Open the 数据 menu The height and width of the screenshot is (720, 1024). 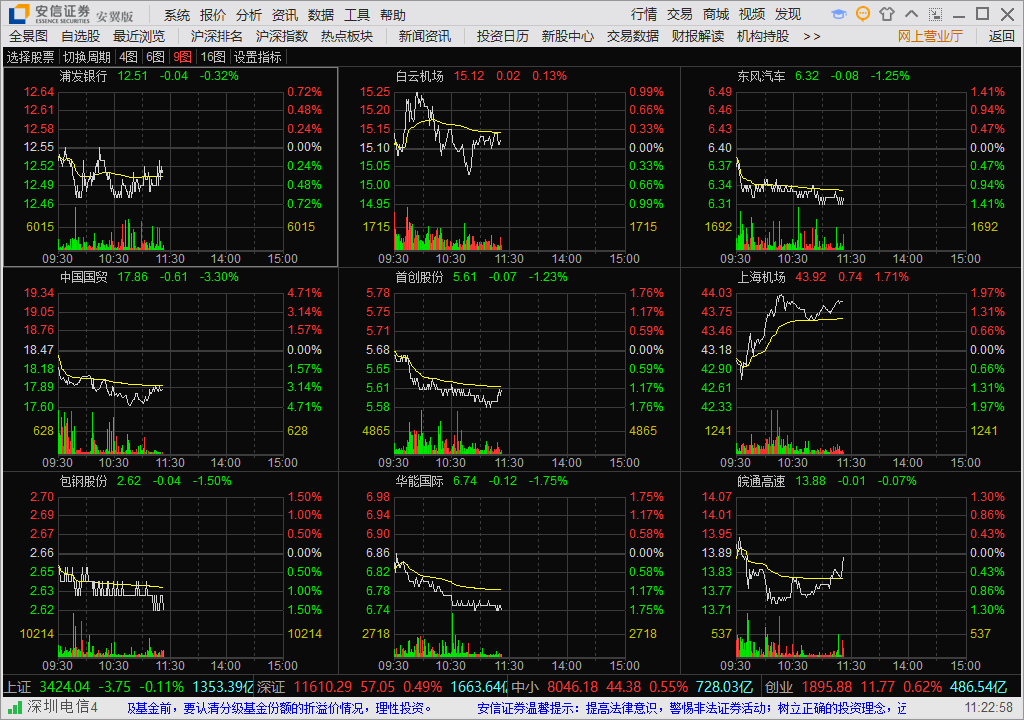point(320,14)
